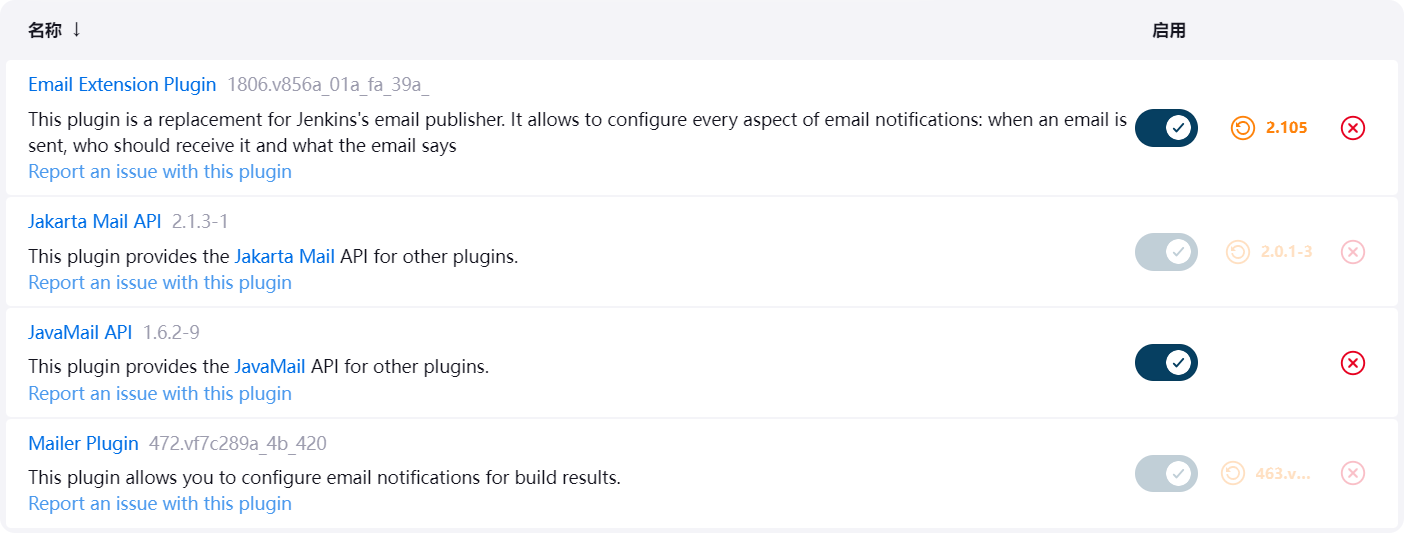
Task: Toggle the Jakarta Mail API enable switch
Action: 1166,252
